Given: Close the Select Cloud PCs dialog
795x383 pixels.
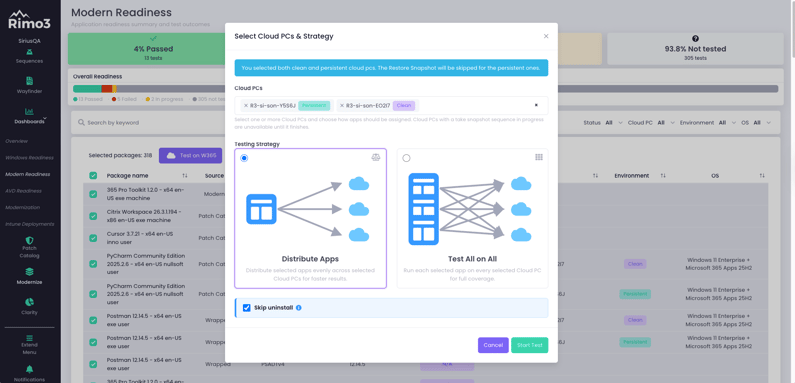Looking at the screenshot, I should [x=546, y=36].
